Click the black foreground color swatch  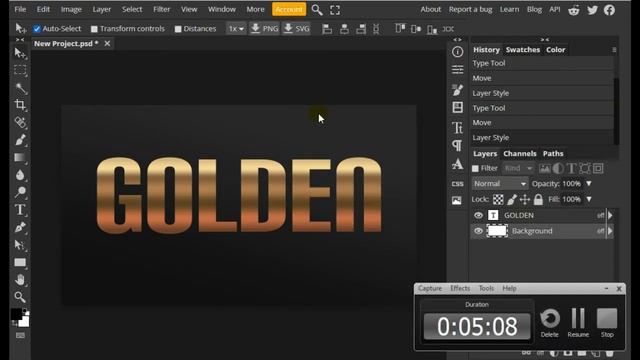(16, 314)
